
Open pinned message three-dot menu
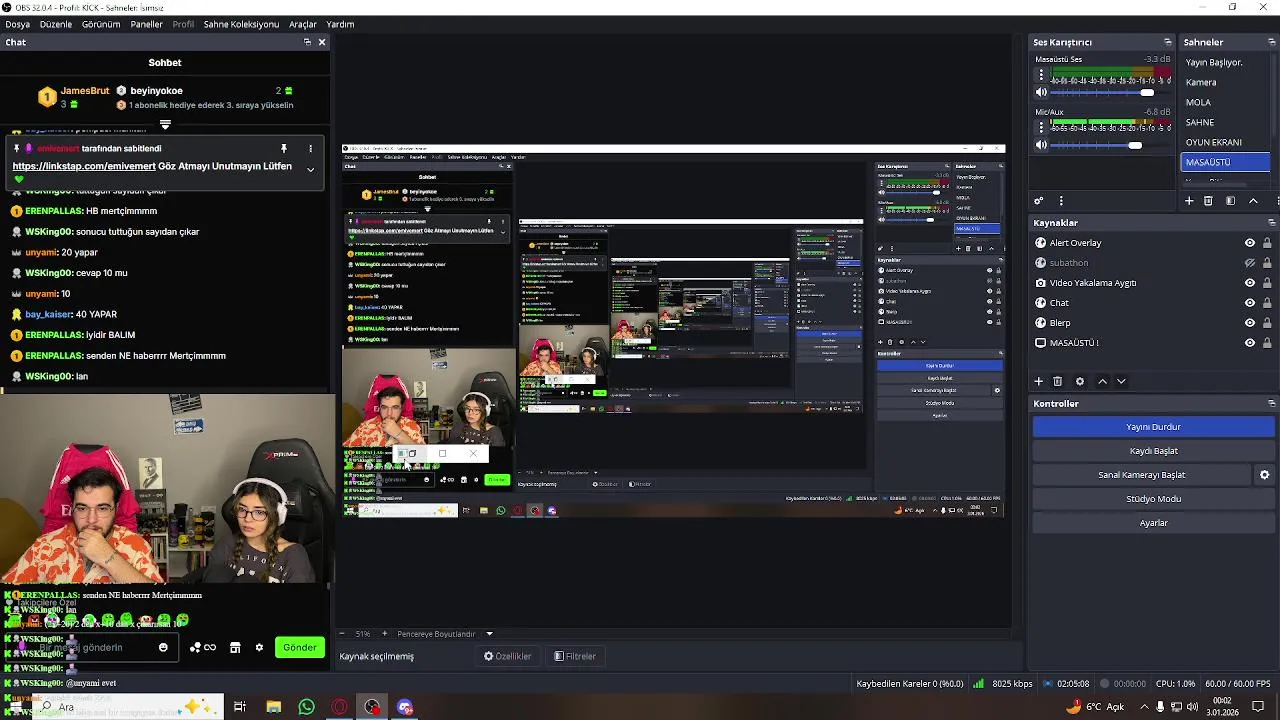pos(310,148)
